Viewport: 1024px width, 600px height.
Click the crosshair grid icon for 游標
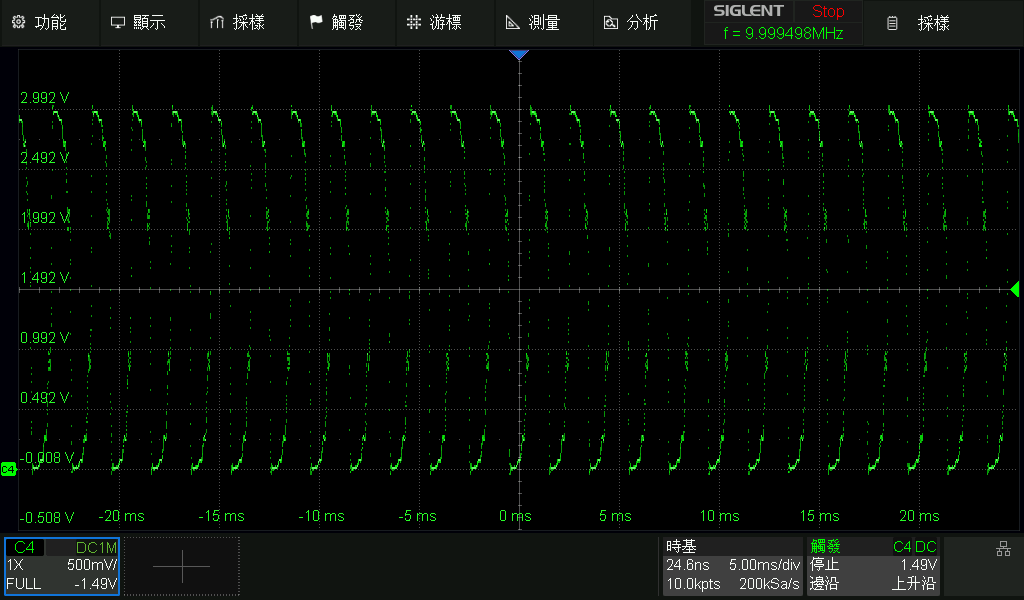[x=413, y=23]
